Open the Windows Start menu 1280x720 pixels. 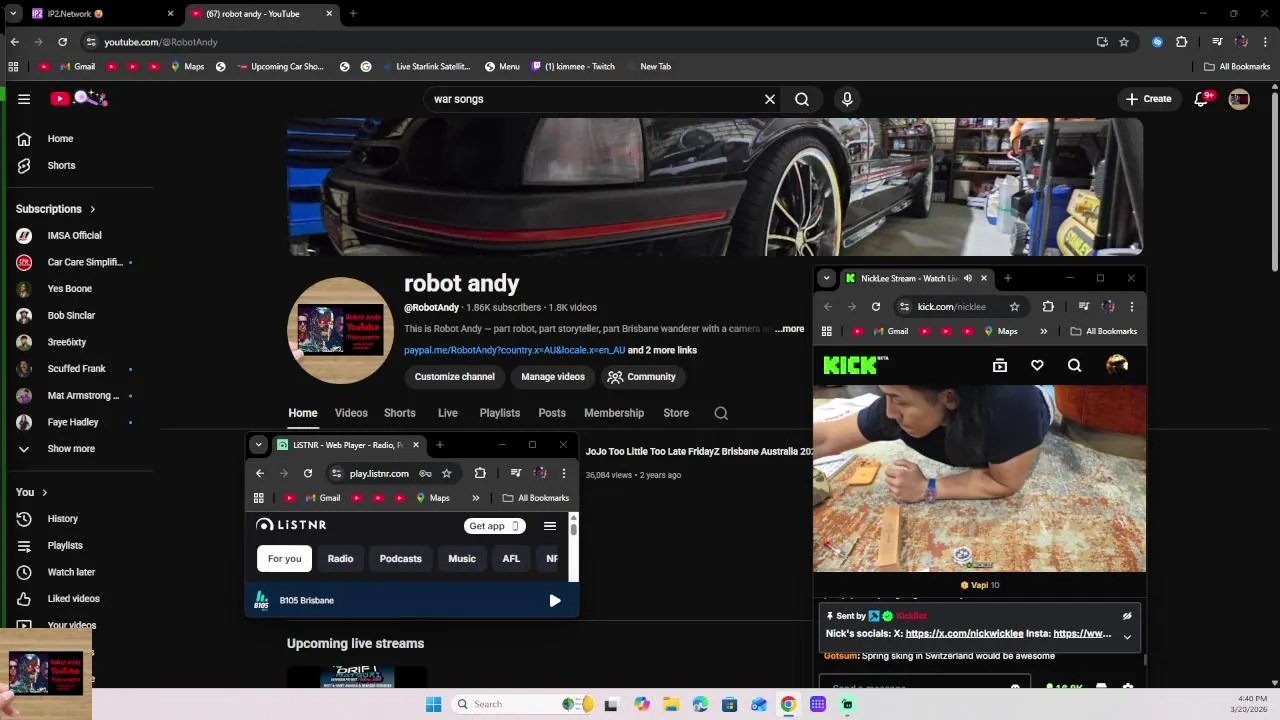pos(433,704)
